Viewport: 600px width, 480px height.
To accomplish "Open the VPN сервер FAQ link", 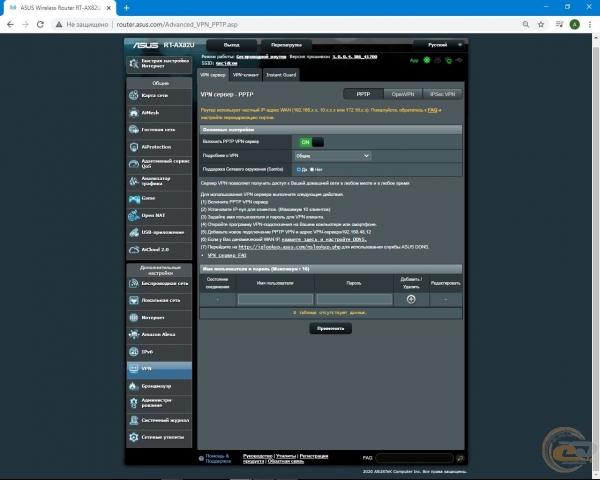I will click(227, 255).
